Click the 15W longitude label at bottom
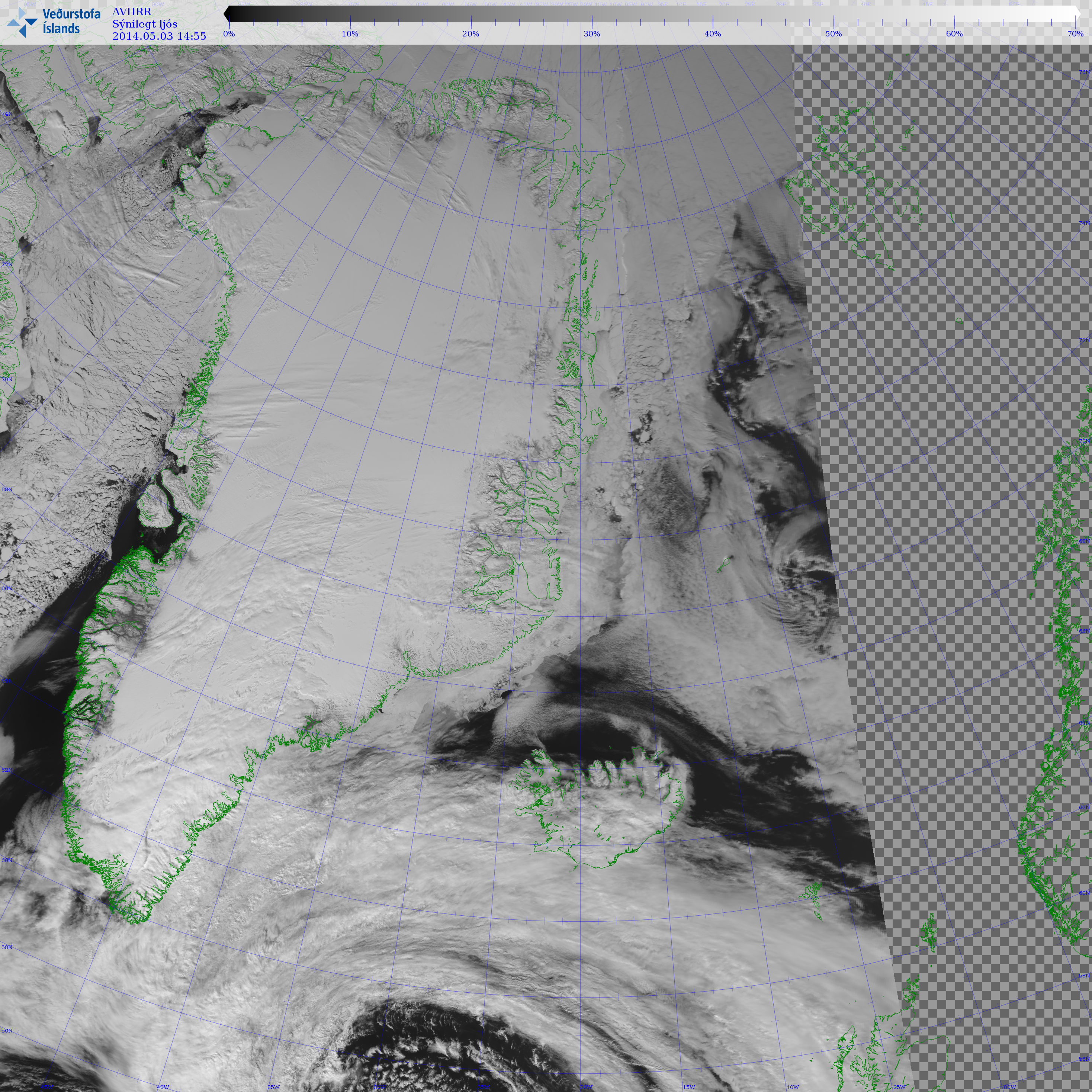 [688, 1087]
